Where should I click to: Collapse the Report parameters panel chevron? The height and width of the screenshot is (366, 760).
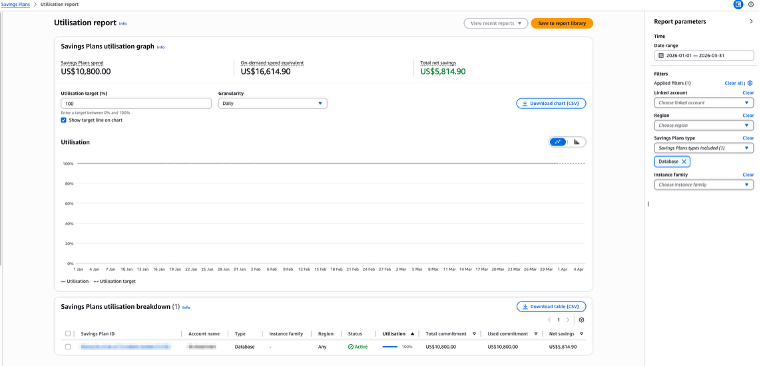click(x=751, y=22)
